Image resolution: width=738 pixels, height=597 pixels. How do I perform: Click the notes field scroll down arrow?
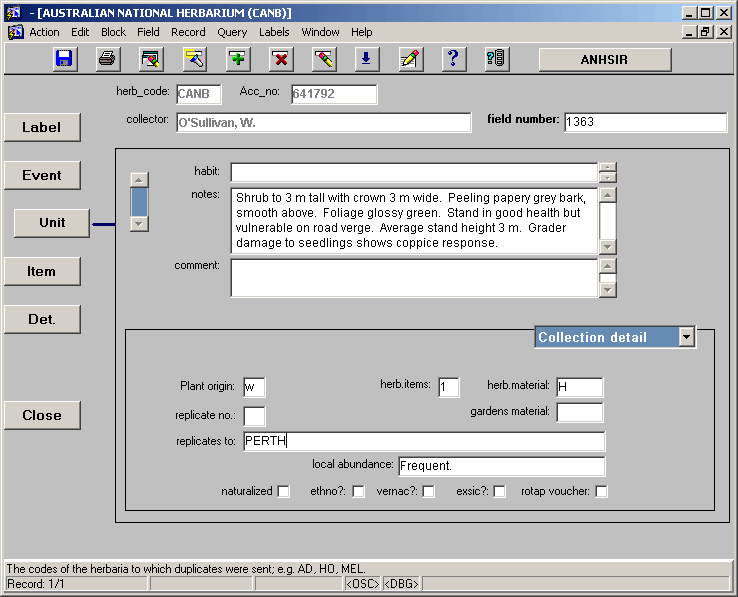(x=608, y=246)
